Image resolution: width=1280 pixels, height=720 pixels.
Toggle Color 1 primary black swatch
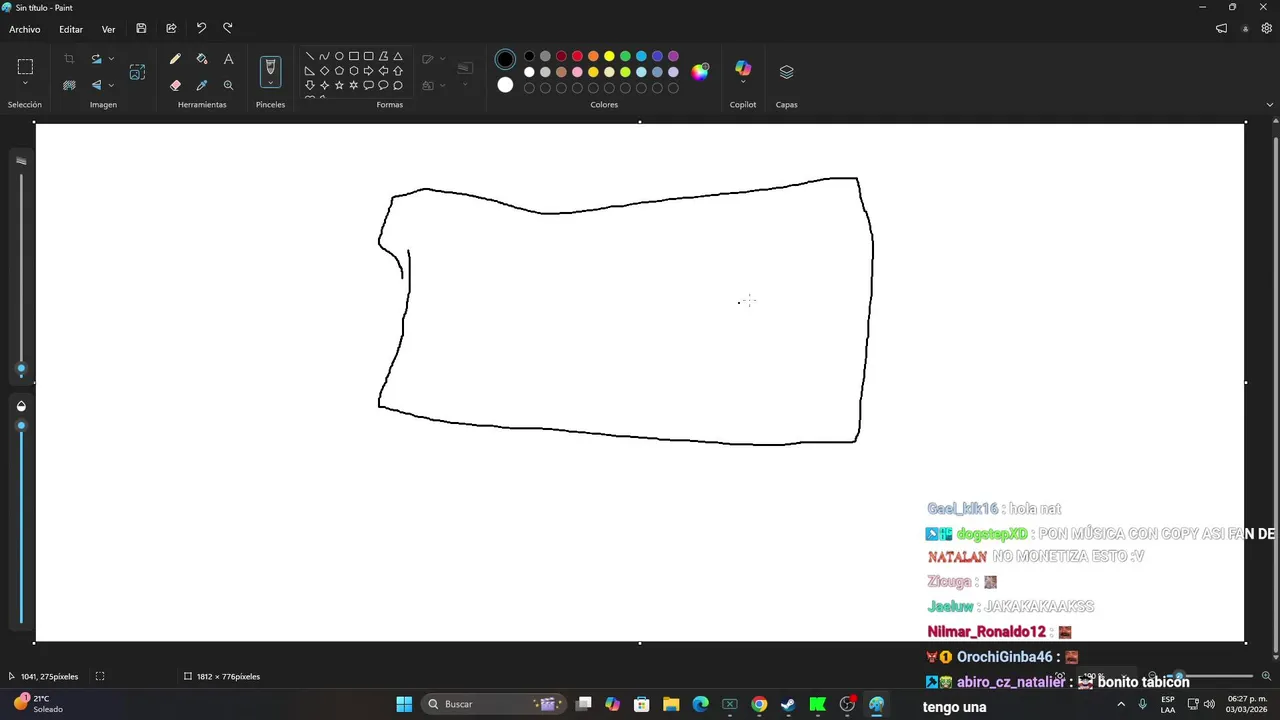click(505, 60)
